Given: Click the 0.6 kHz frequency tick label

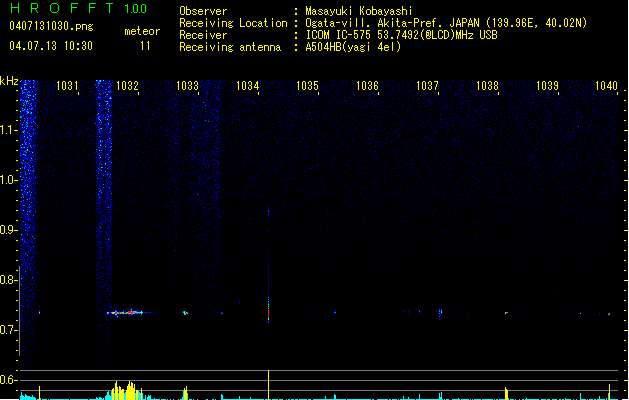Looking at the screenshot, I should (x=8, y=380).
